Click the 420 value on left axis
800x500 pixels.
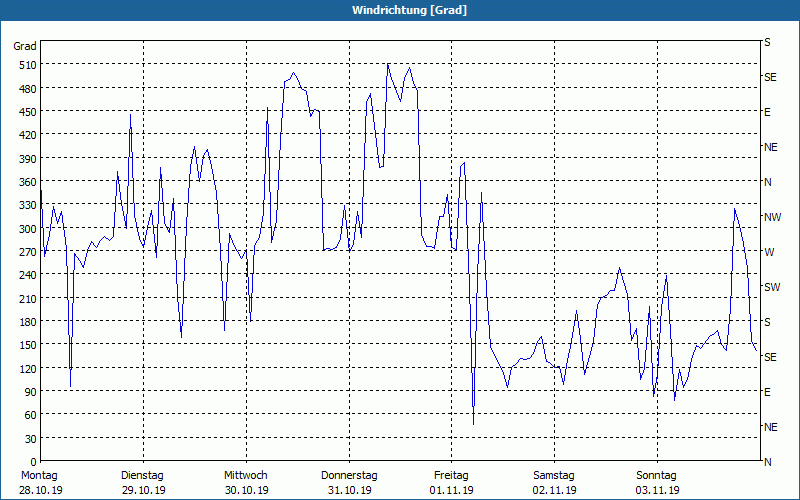coord(28,135)
